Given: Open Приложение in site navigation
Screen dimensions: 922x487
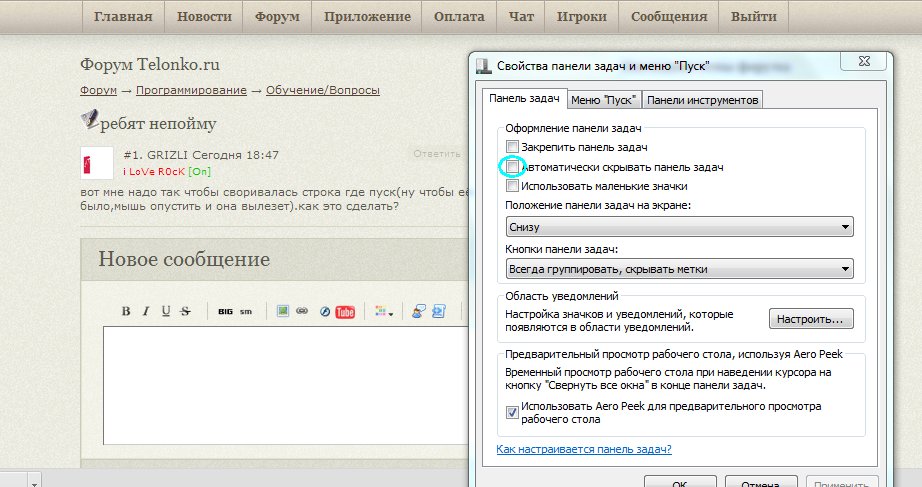Looking at the screenshot, I should [x=367, y=16].
